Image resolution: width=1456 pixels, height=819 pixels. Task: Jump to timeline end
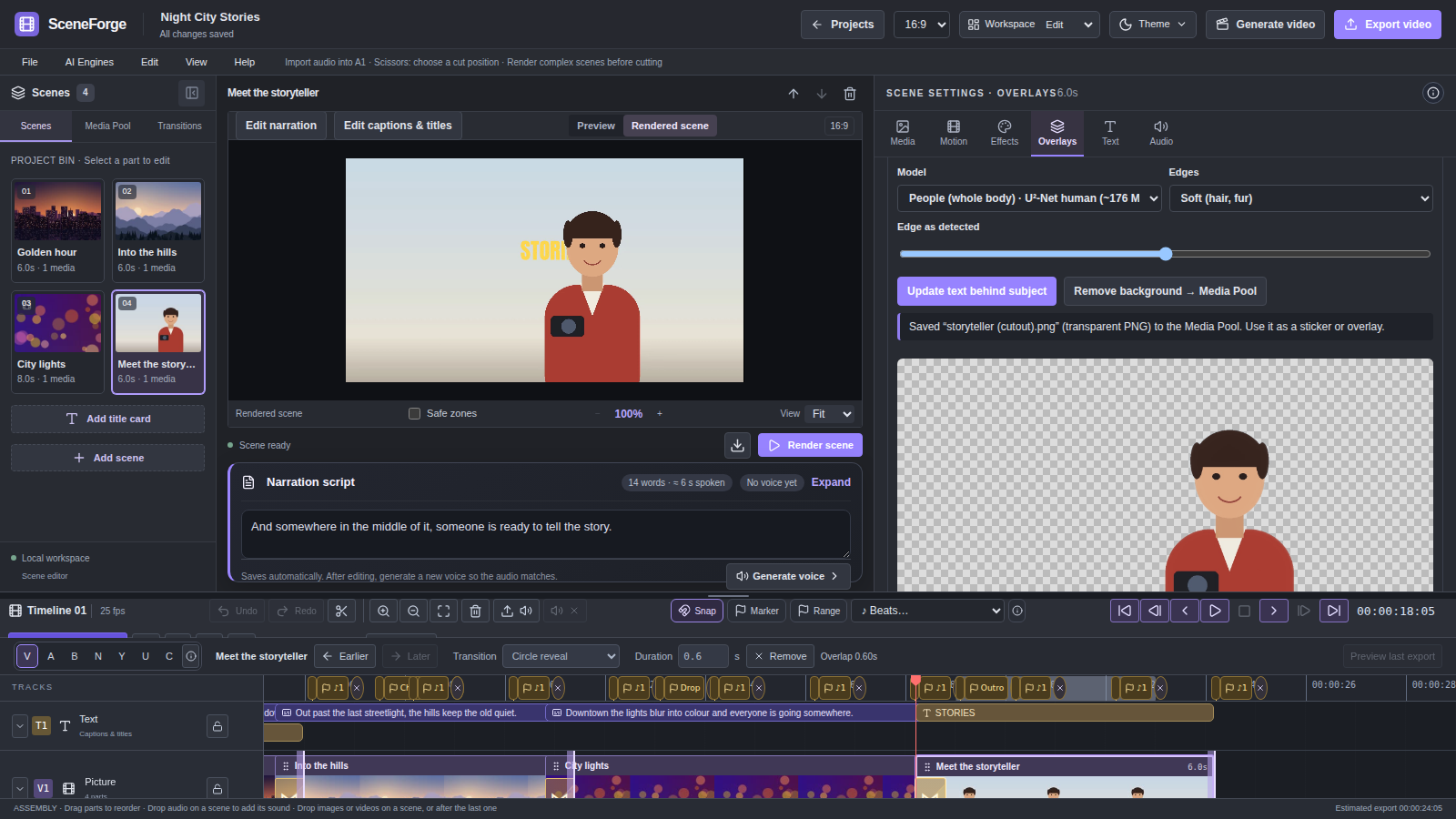click(1334, 611)
